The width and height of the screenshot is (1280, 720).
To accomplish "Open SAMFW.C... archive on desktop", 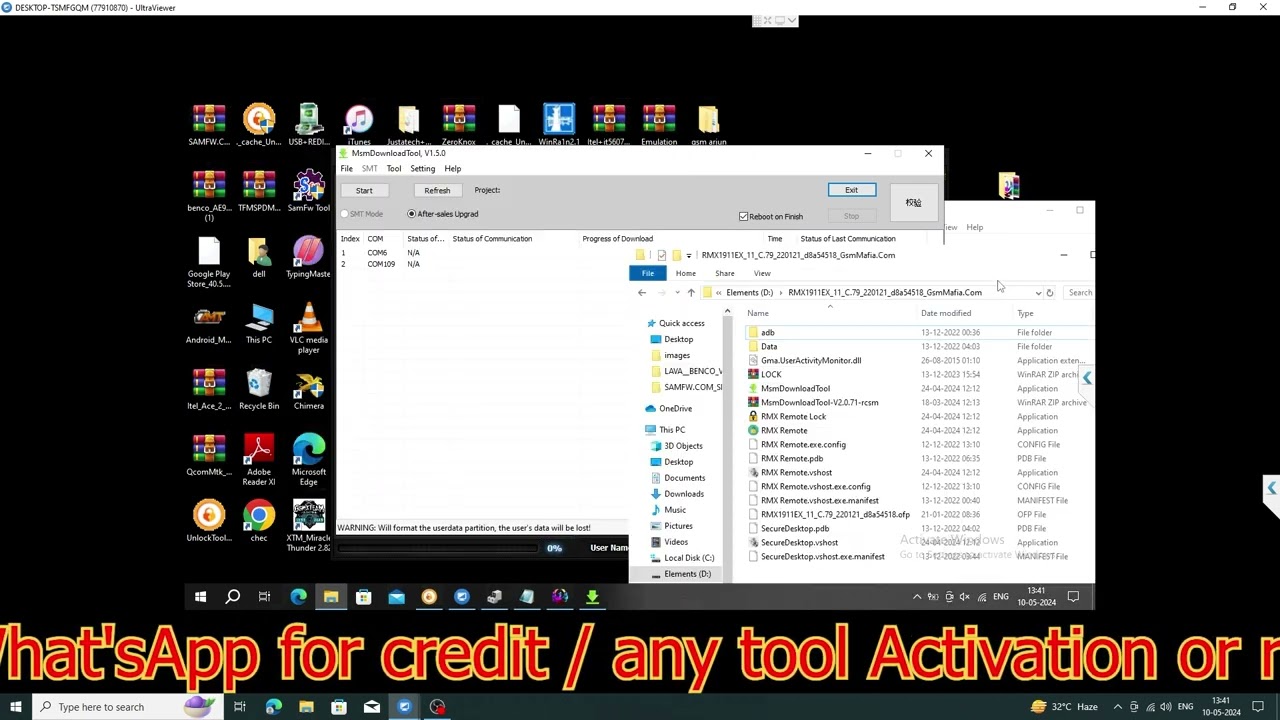I will (x=209, y=125).
